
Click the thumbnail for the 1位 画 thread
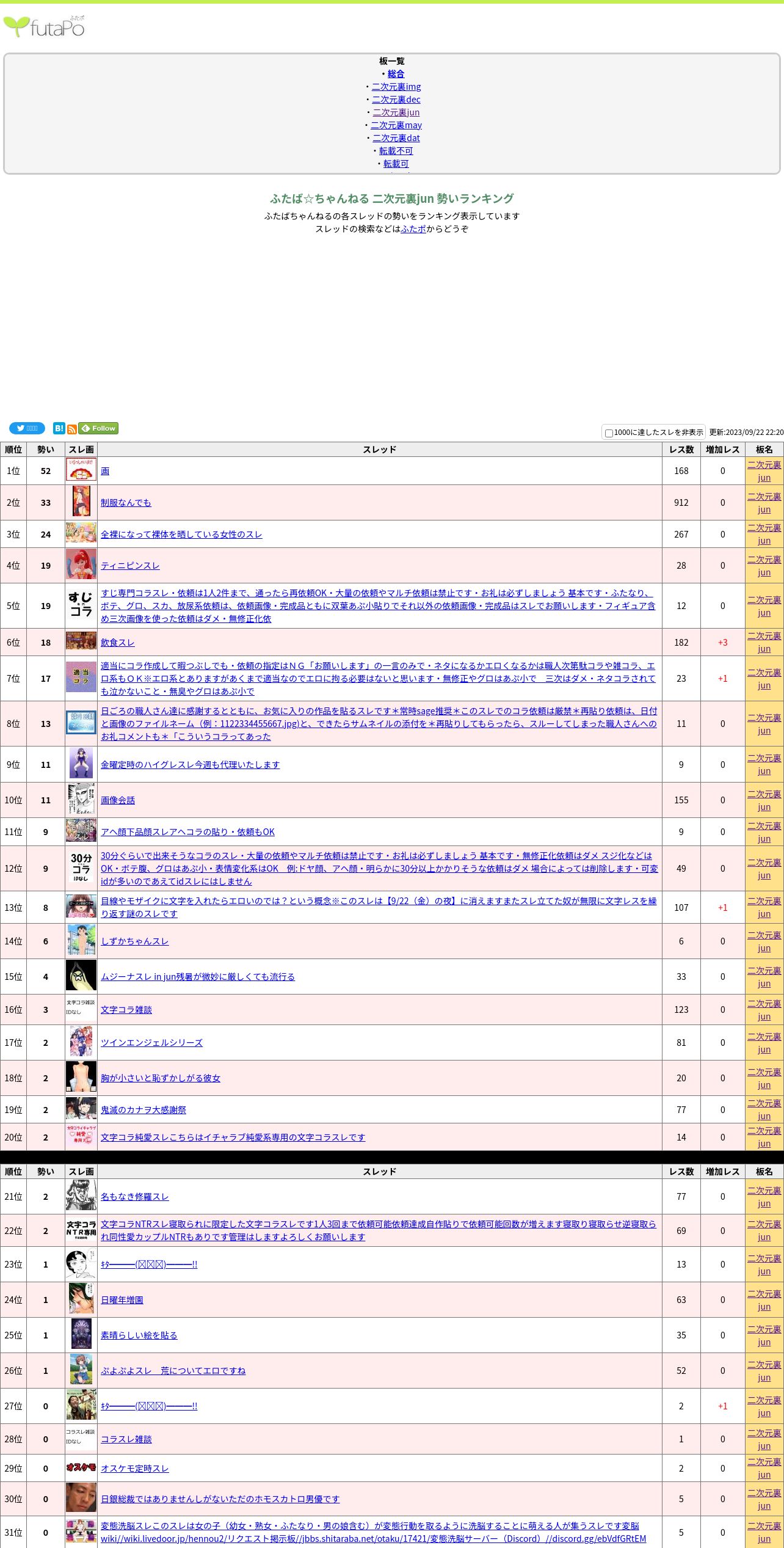click(81, 470)
